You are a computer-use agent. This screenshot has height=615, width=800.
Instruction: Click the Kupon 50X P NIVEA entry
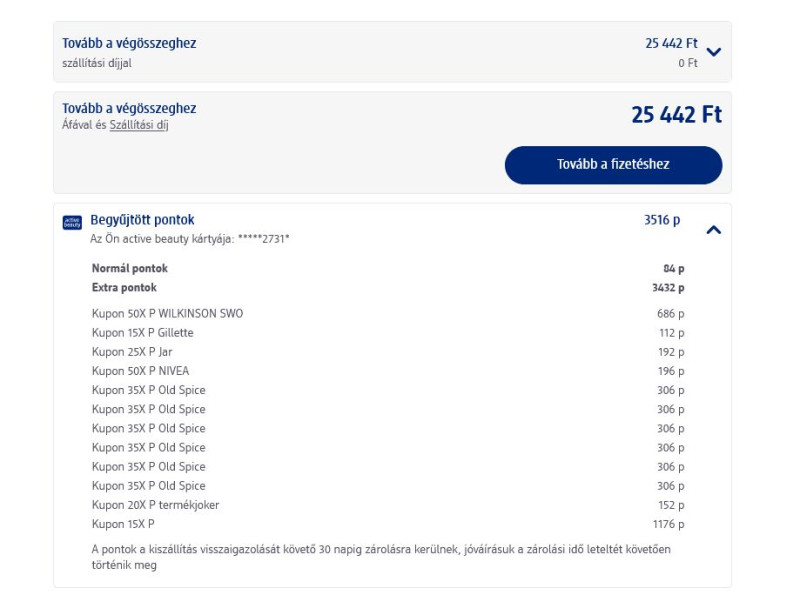(140, 371)
